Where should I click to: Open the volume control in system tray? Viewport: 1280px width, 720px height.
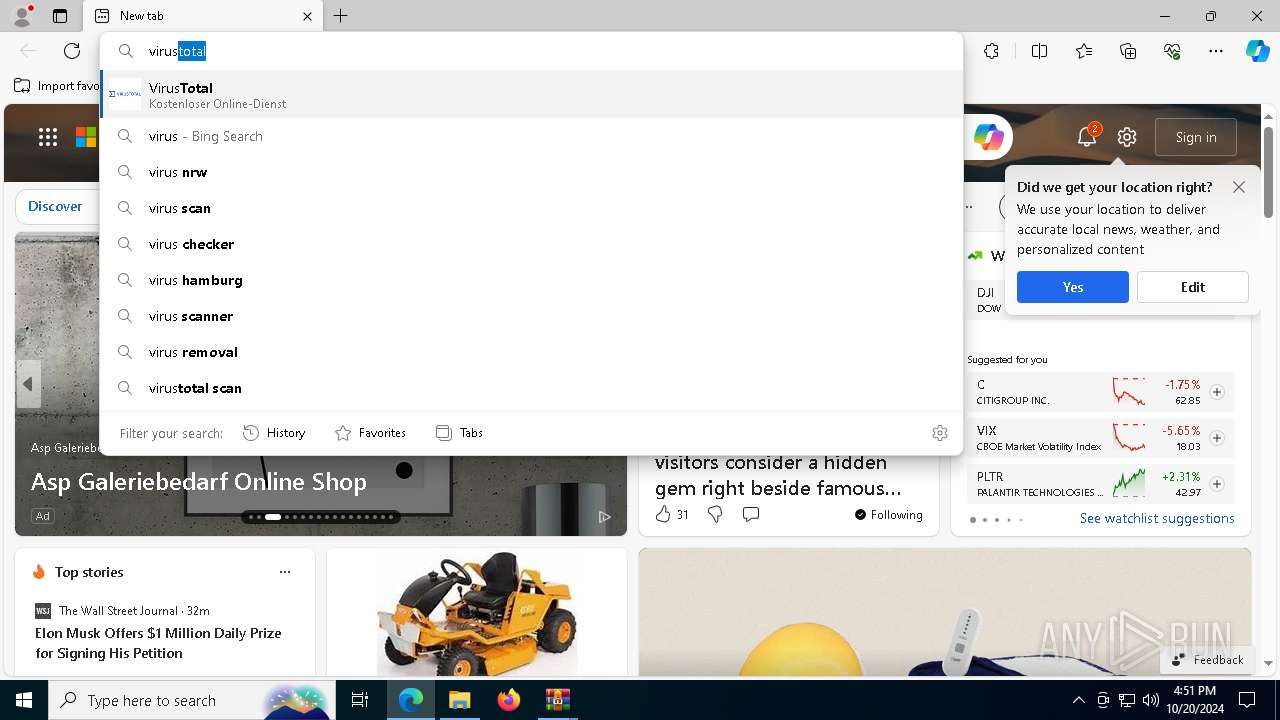point(1151,700)
